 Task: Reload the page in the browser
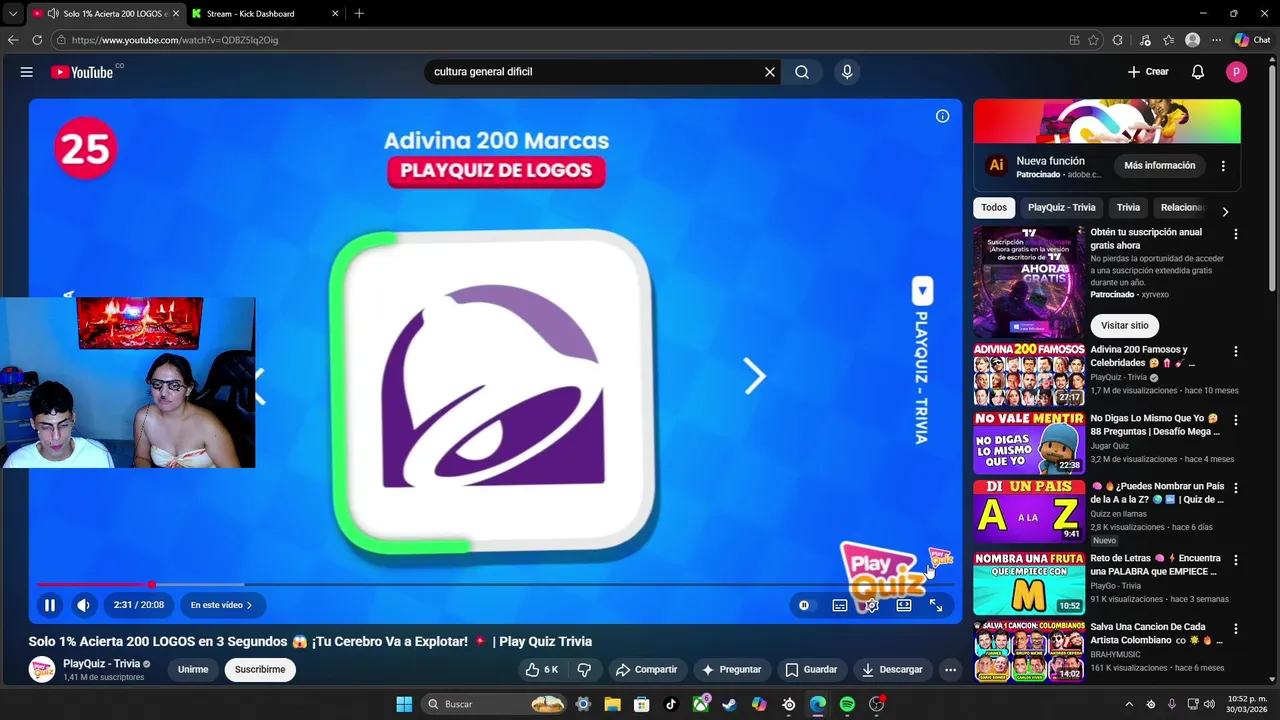(37, 40)
